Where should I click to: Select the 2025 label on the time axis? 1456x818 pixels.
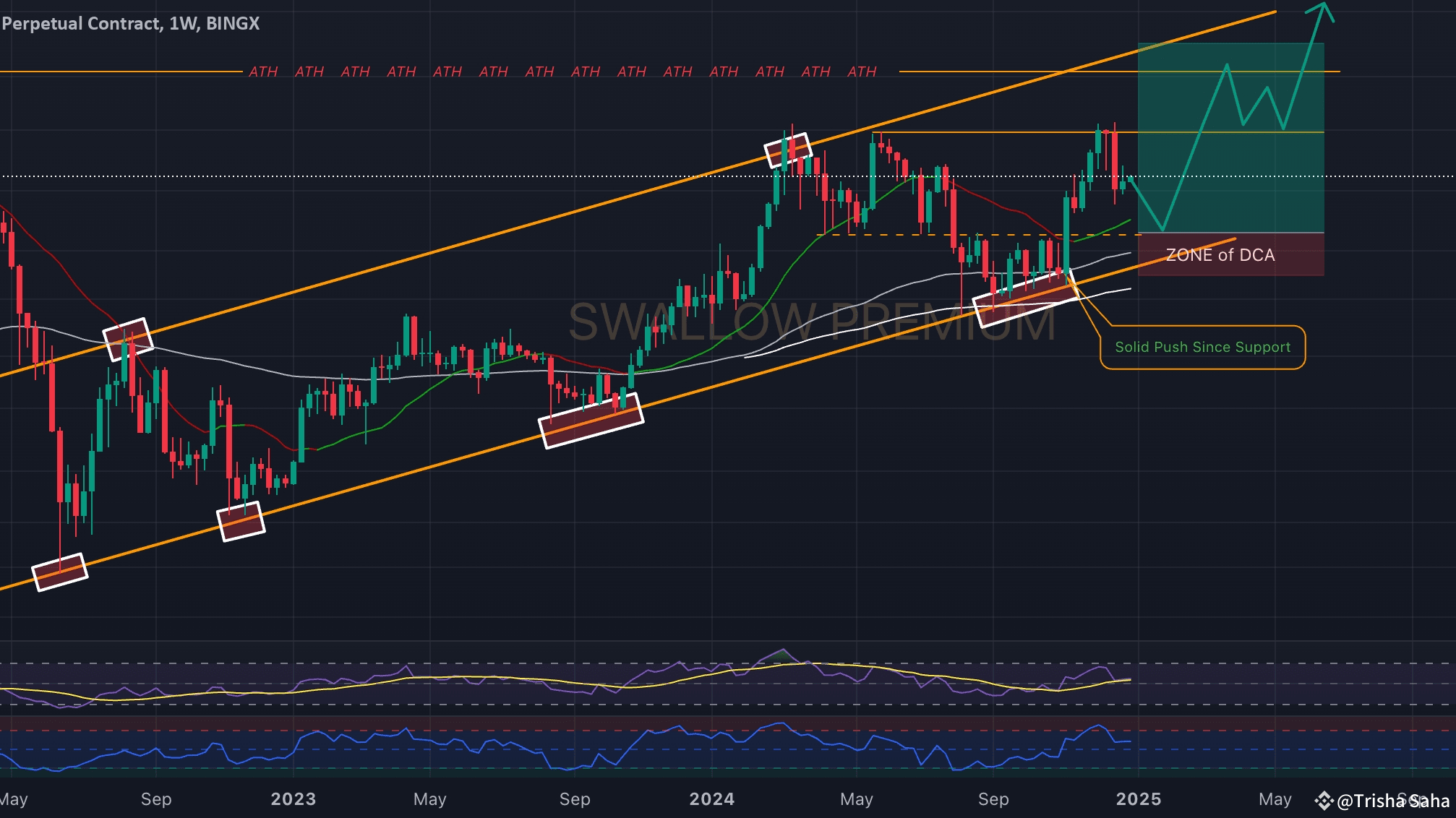(x=1139, y=799)
